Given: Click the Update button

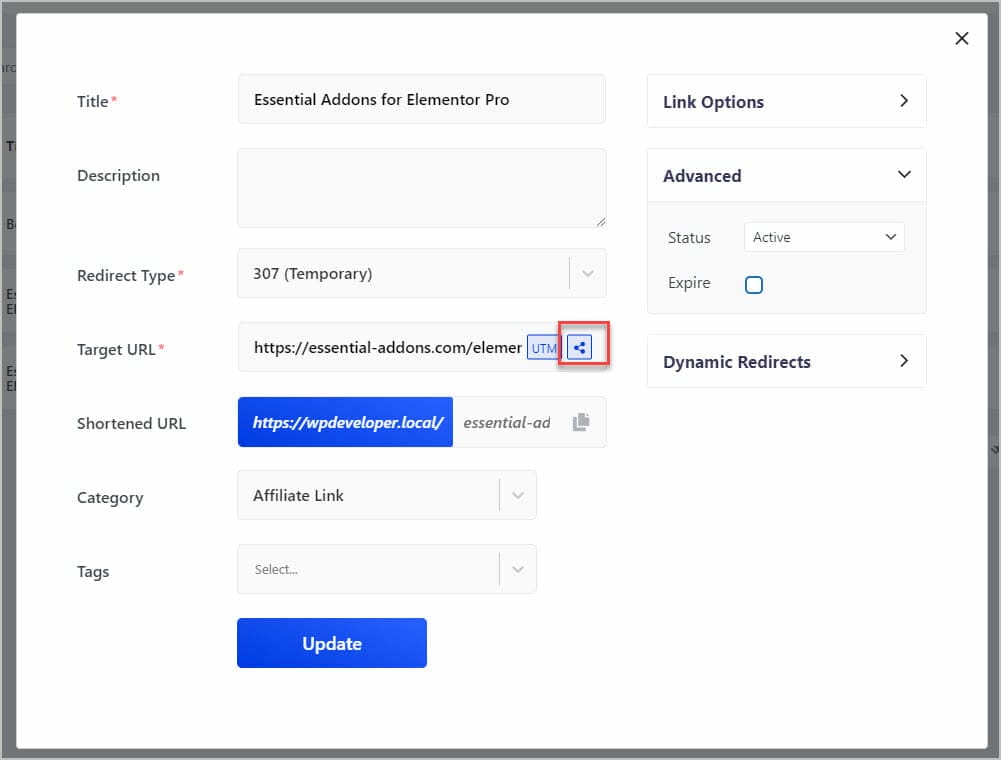Looking at the screenshot, I should pyautogui.click(x=332, y=643).
